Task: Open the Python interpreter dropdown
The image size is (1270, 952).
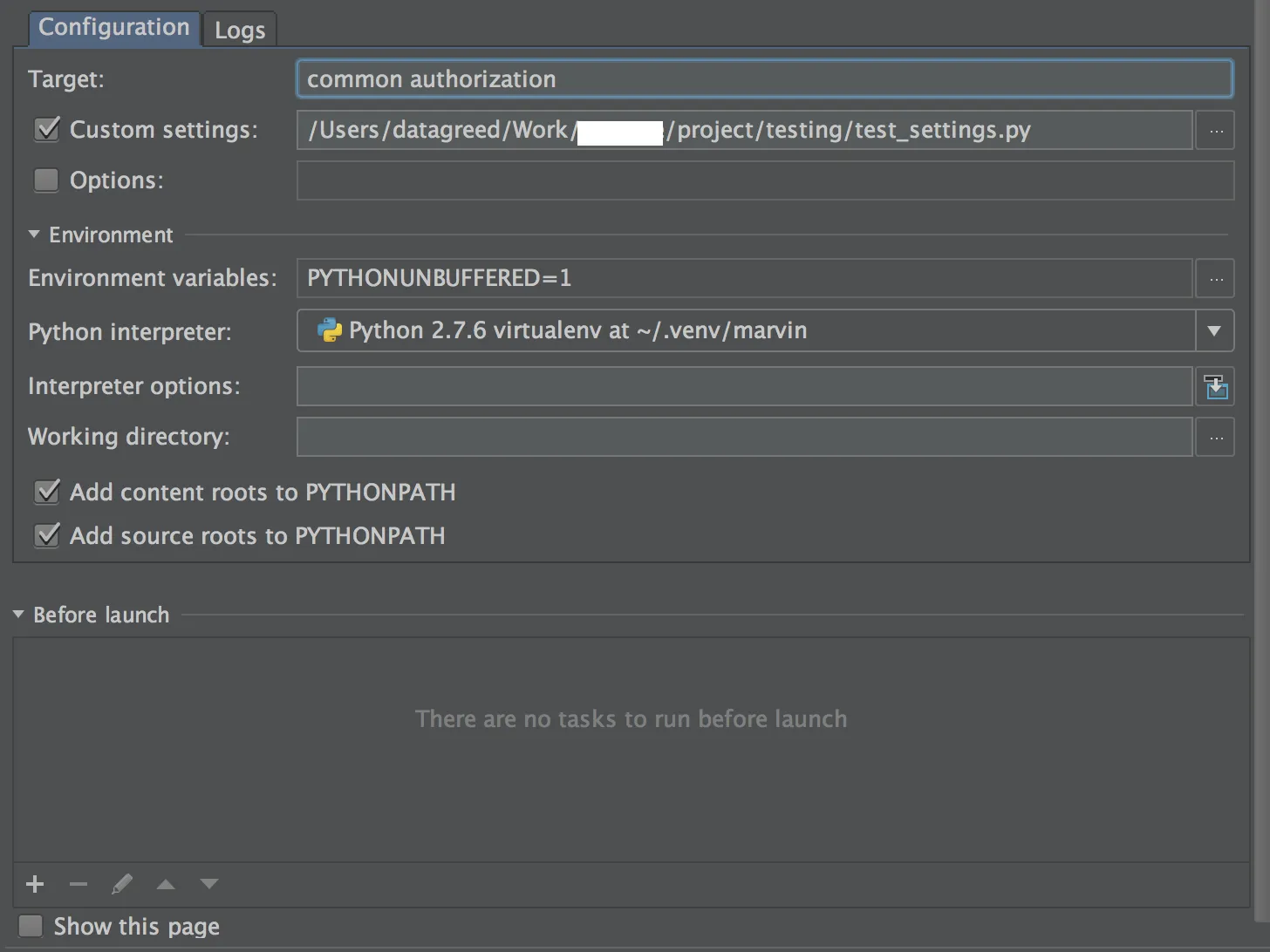Action: click(x=1214, y=331)
